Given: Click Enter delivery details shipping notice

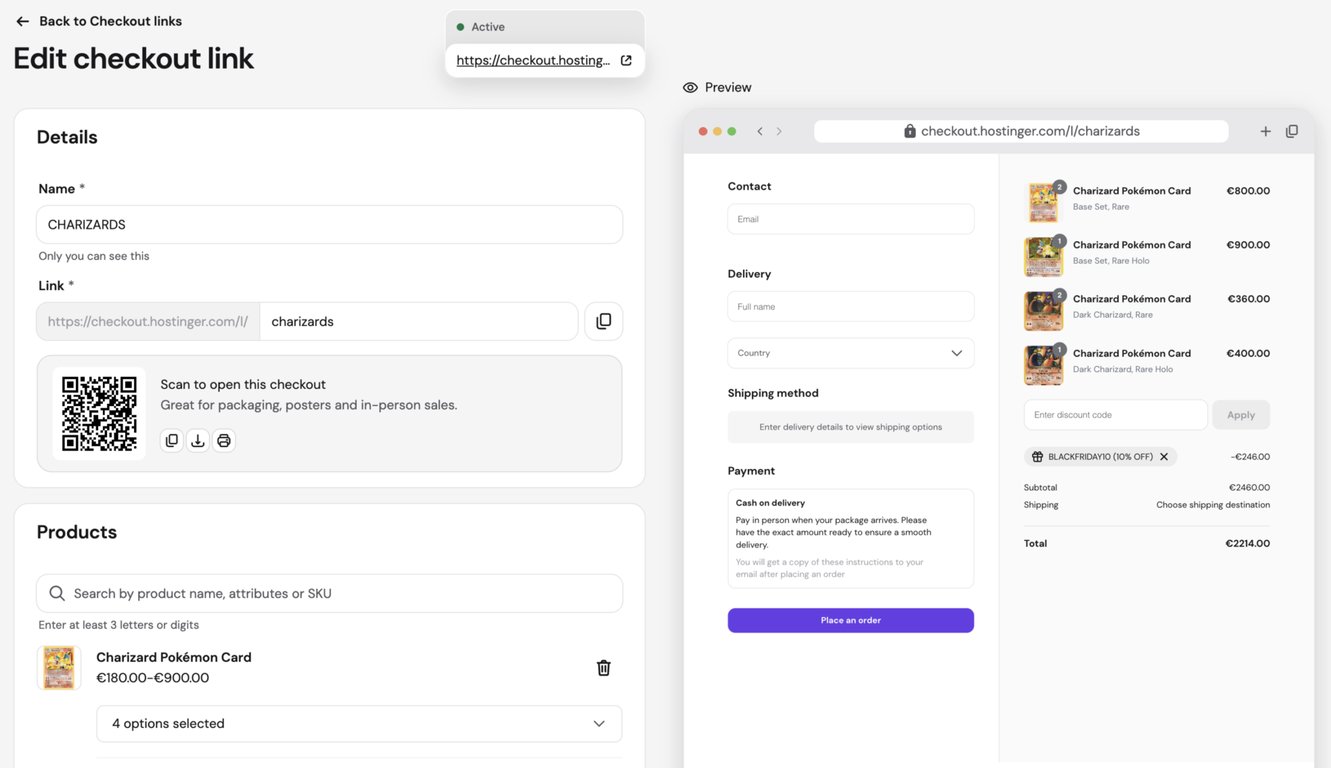Looking at the screenshot, I should click(851, 427).
